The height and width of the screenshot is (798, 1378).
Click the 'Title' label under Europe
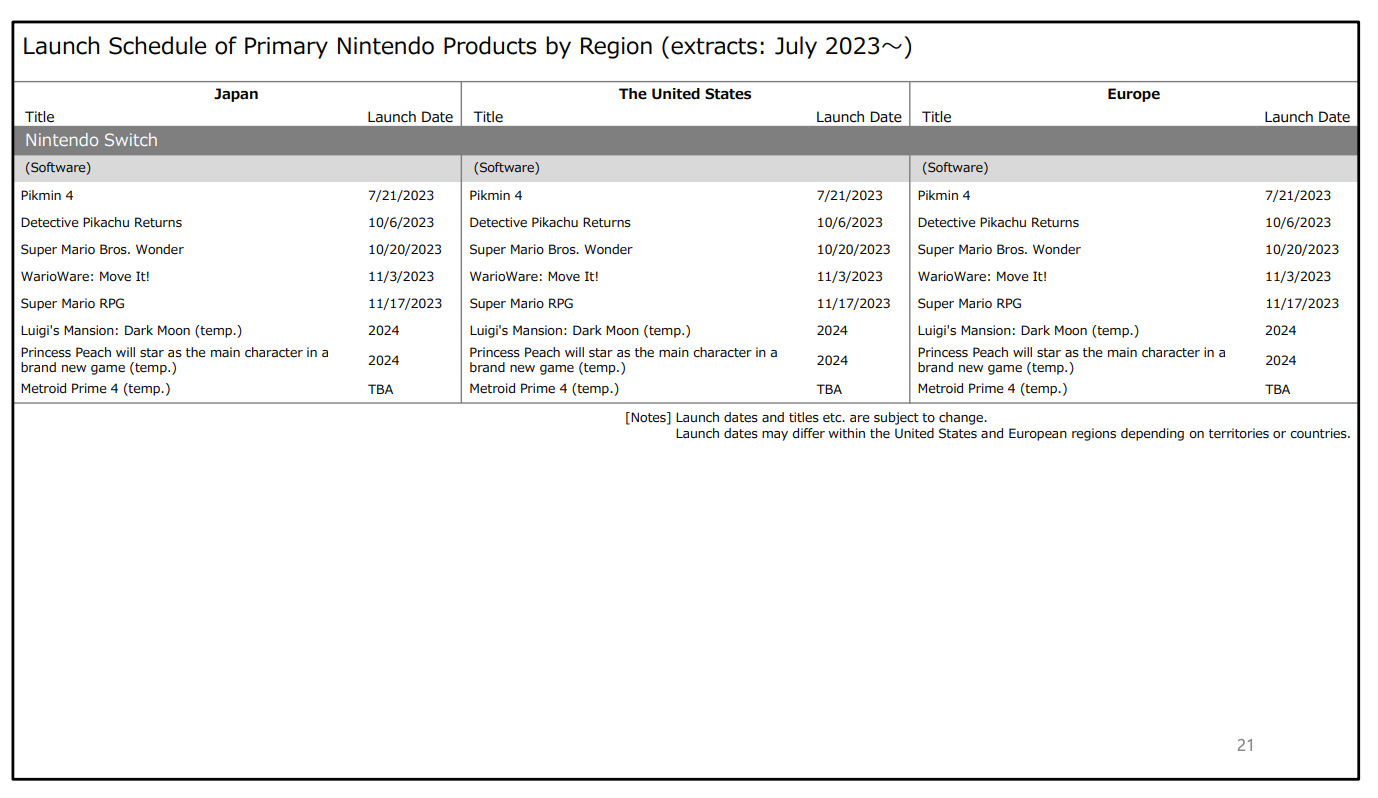[936, 117]
